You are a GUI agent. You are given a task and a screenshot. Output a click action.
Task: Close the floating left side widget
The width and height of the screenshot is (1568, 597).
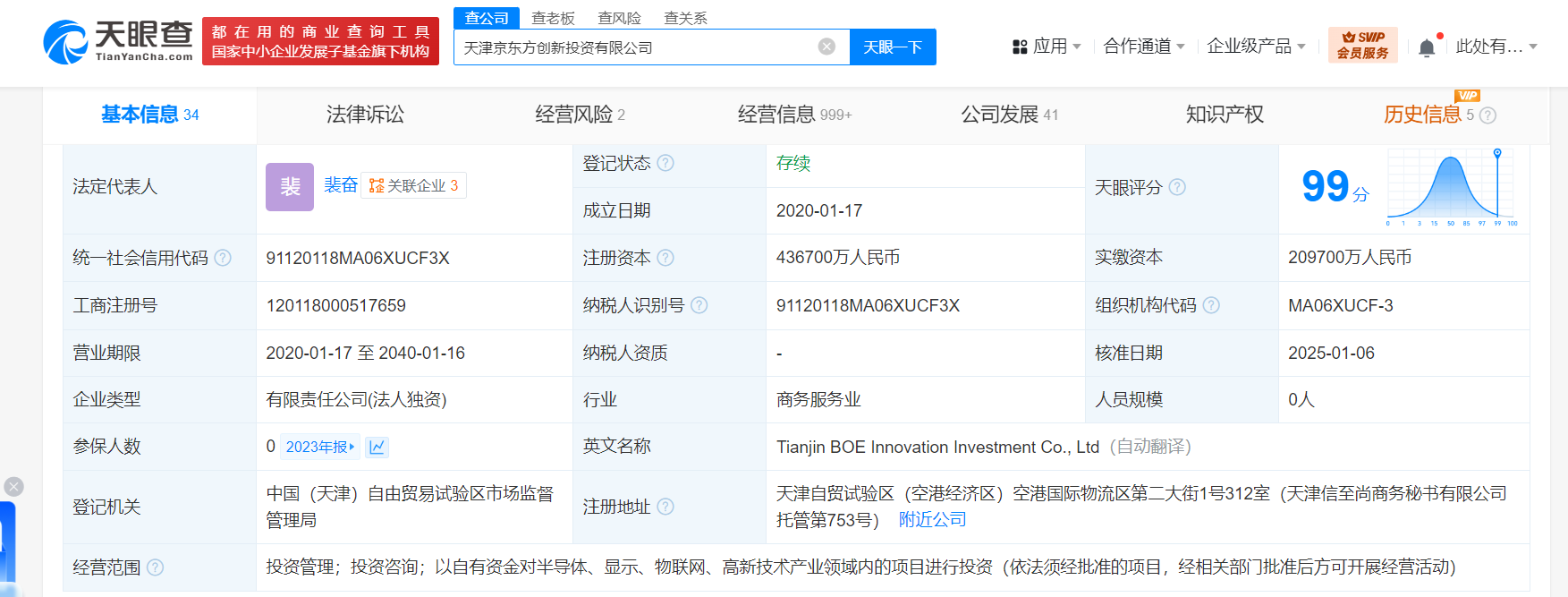[x=13, y=486]
